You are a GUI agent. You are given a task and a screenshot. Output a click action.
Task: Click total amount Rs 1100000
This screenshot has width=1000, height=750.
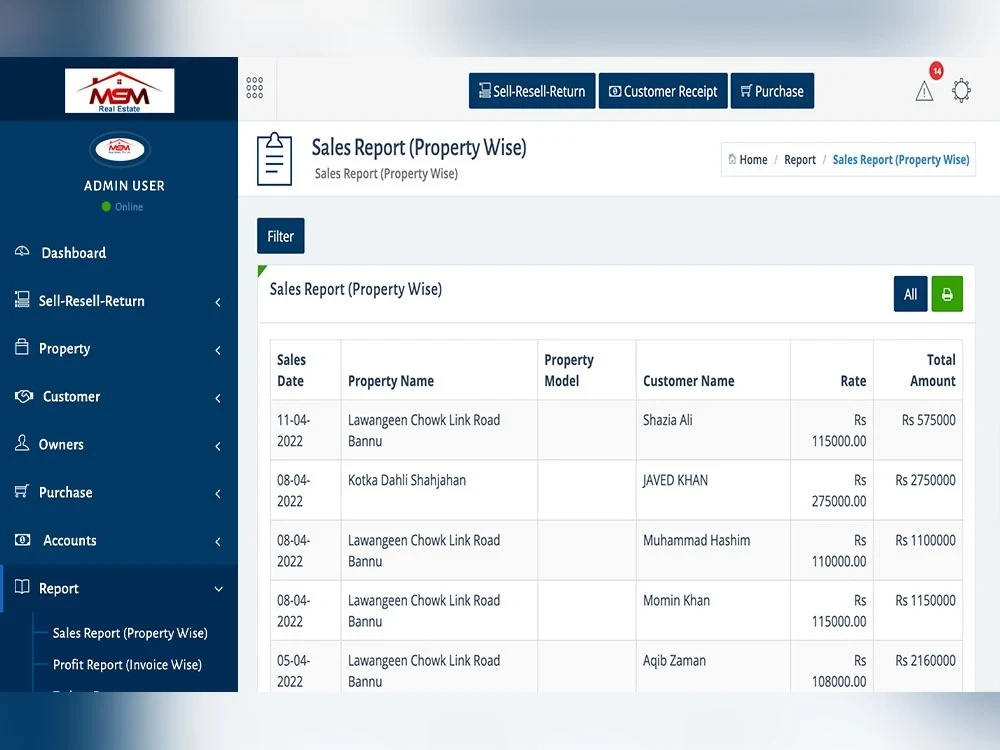click(x=925, y=540)
